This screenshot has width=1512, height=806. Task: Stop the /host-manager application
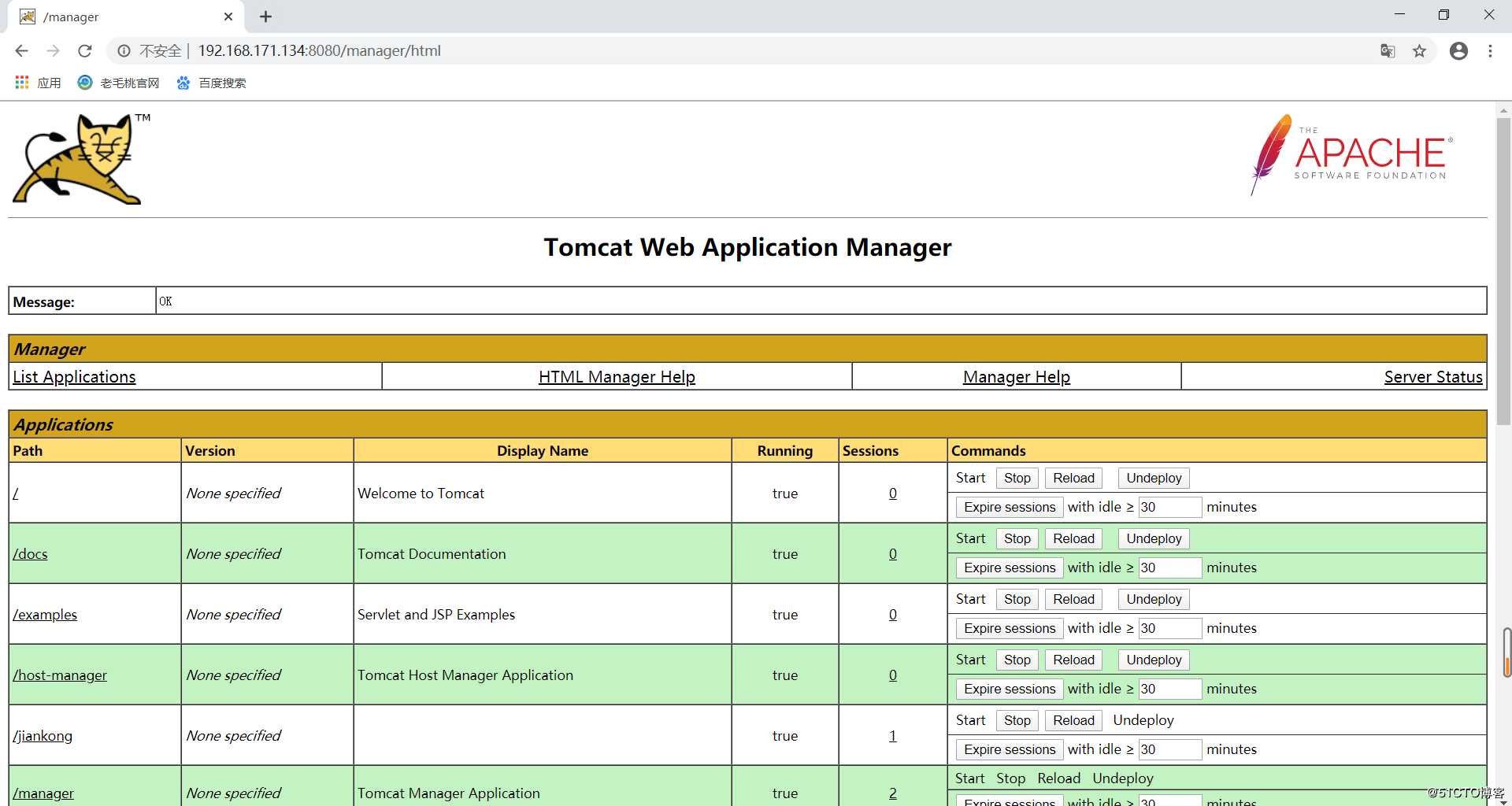point(1017,660)
